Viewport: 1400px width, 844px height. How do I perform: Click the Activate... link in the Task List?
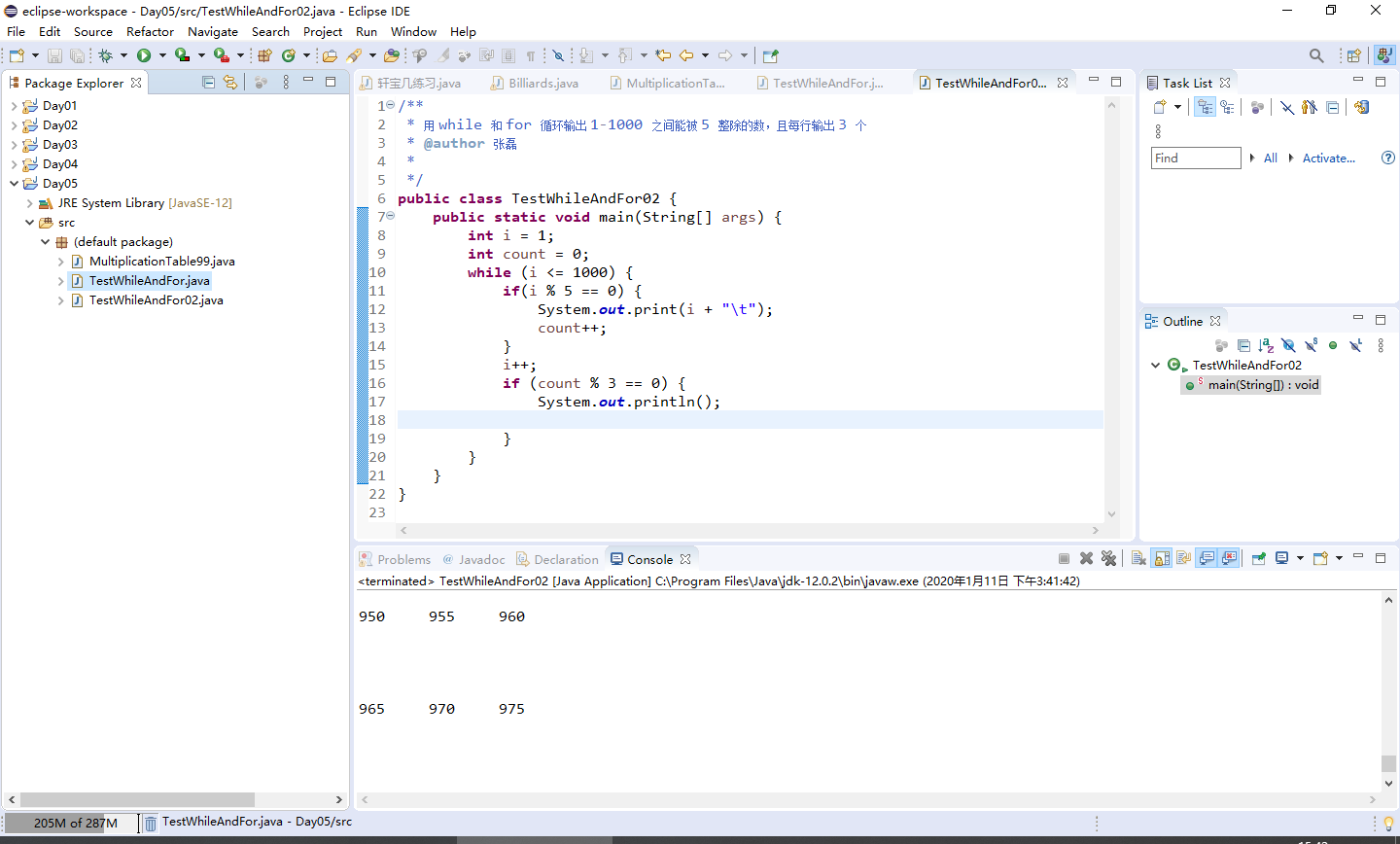[x=1328, y=158]
